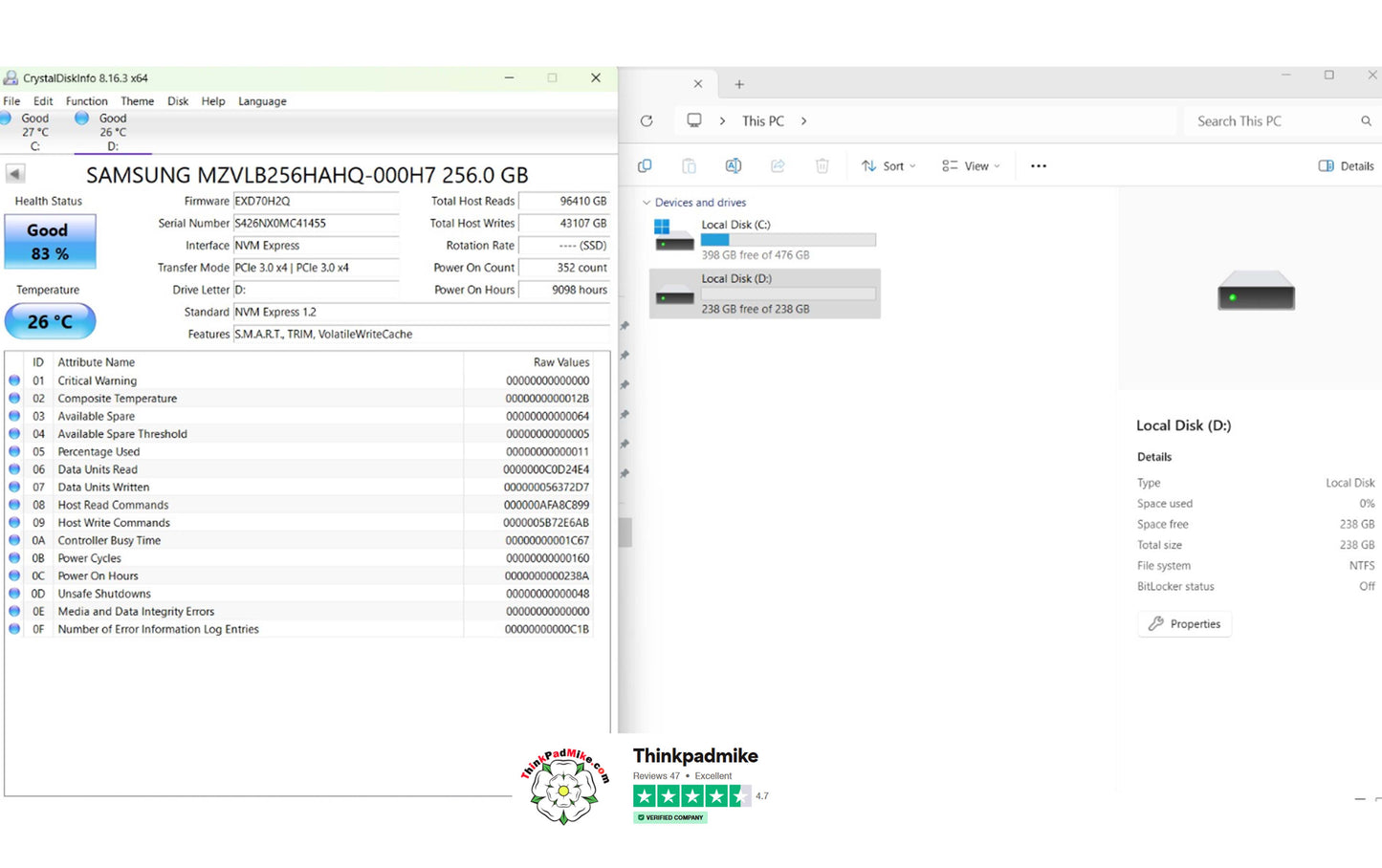Click the search magnifier icon
This screenshot has width=1382, height=868.
click(x=1367, y=121)
